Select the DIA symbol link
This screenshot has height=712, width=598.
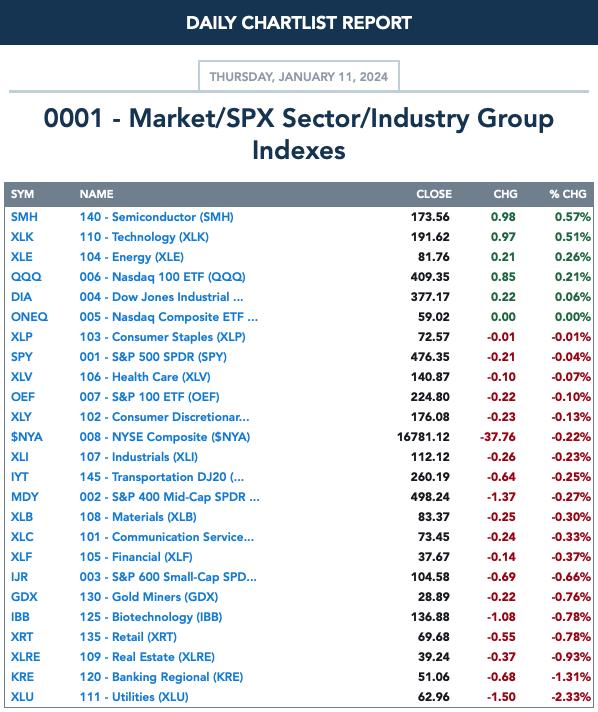[21, 297]
